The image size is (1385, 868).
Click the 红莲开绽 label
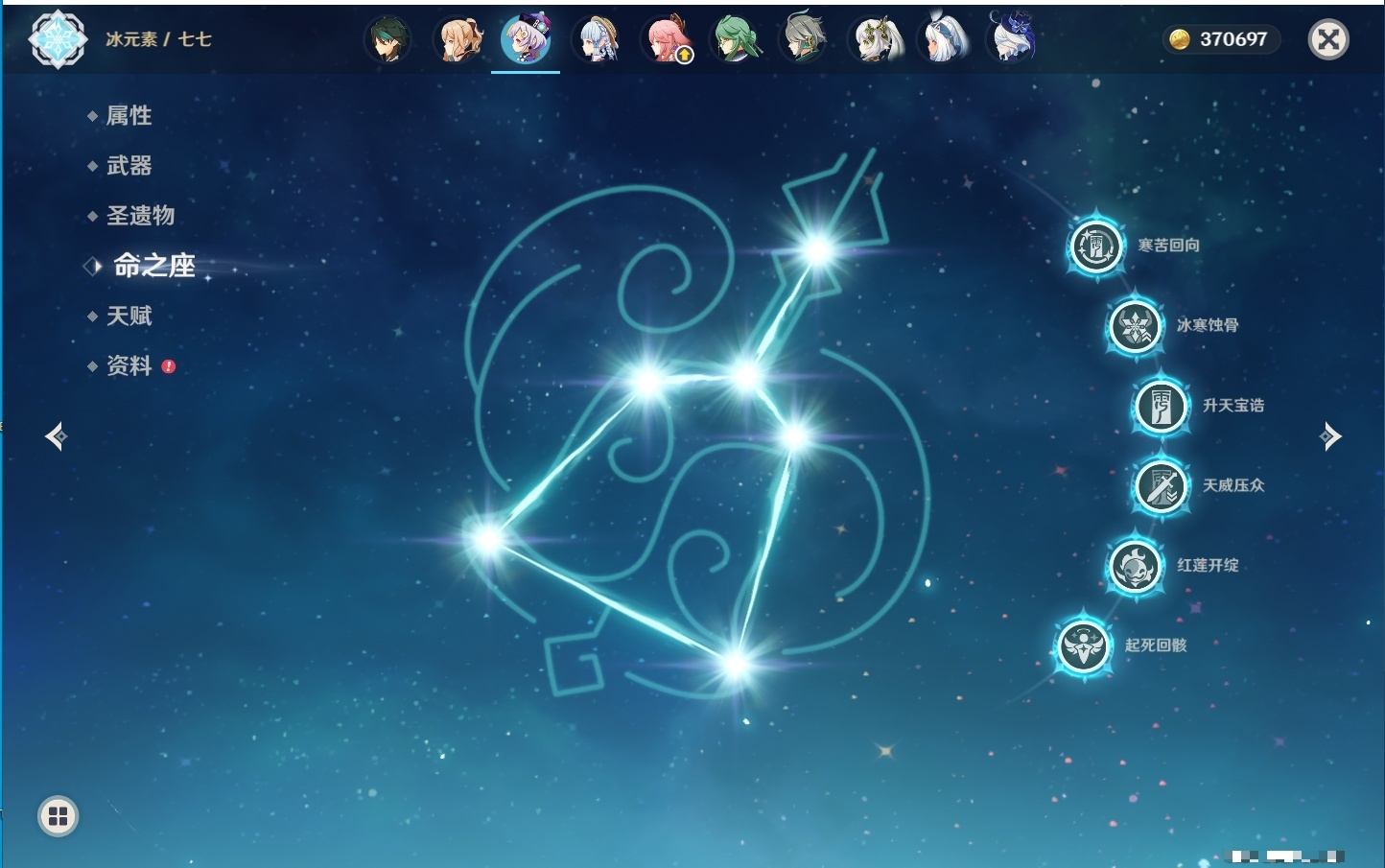click(1208, 565)
